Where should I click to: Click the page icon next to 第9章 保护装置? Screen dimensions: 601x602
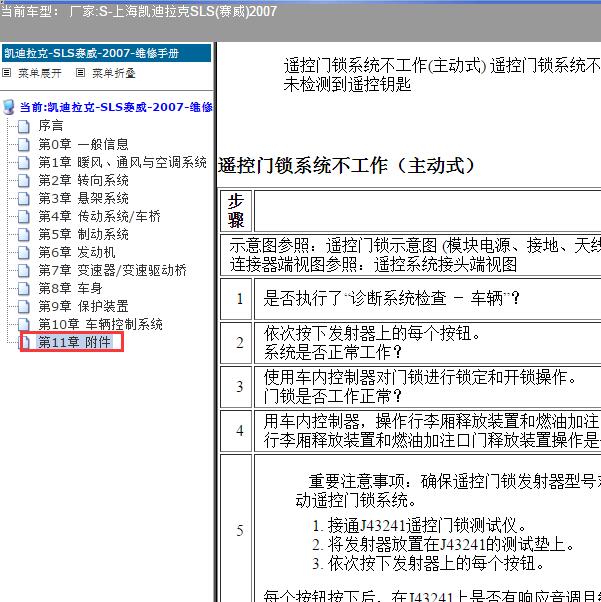24,306
